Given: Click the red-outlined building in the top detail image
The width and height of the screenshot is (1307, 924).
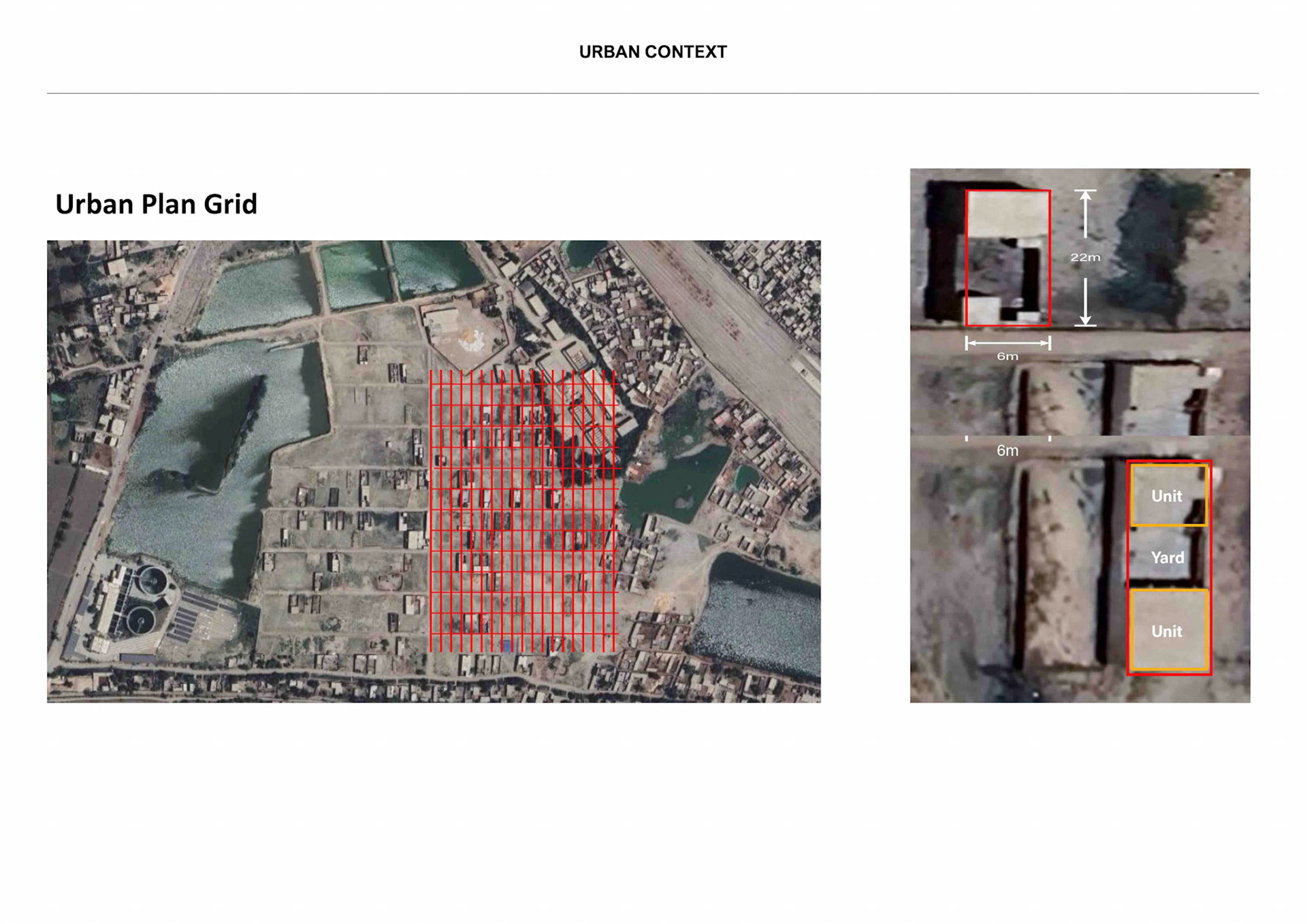Looking at the screenshot, I should pos(1007,257).
